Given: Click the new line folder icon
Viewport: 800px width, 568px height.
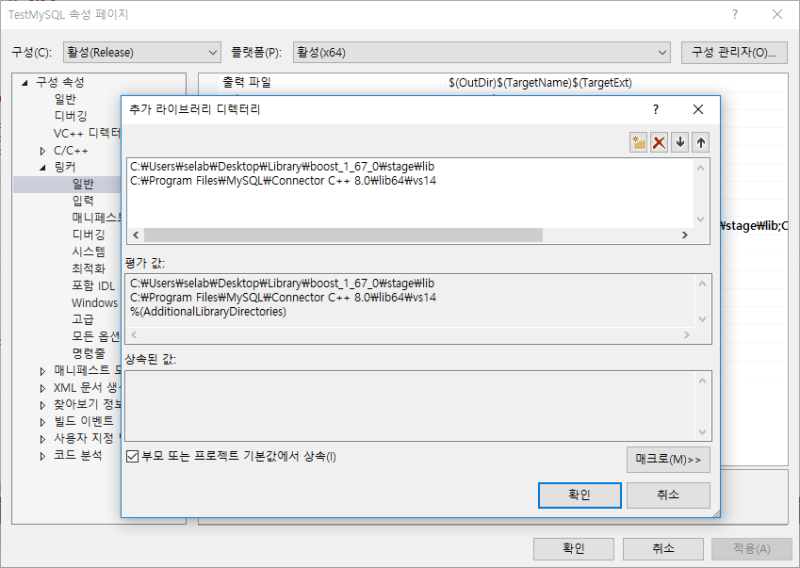Looking at the screenshot, I should [638, 142].
